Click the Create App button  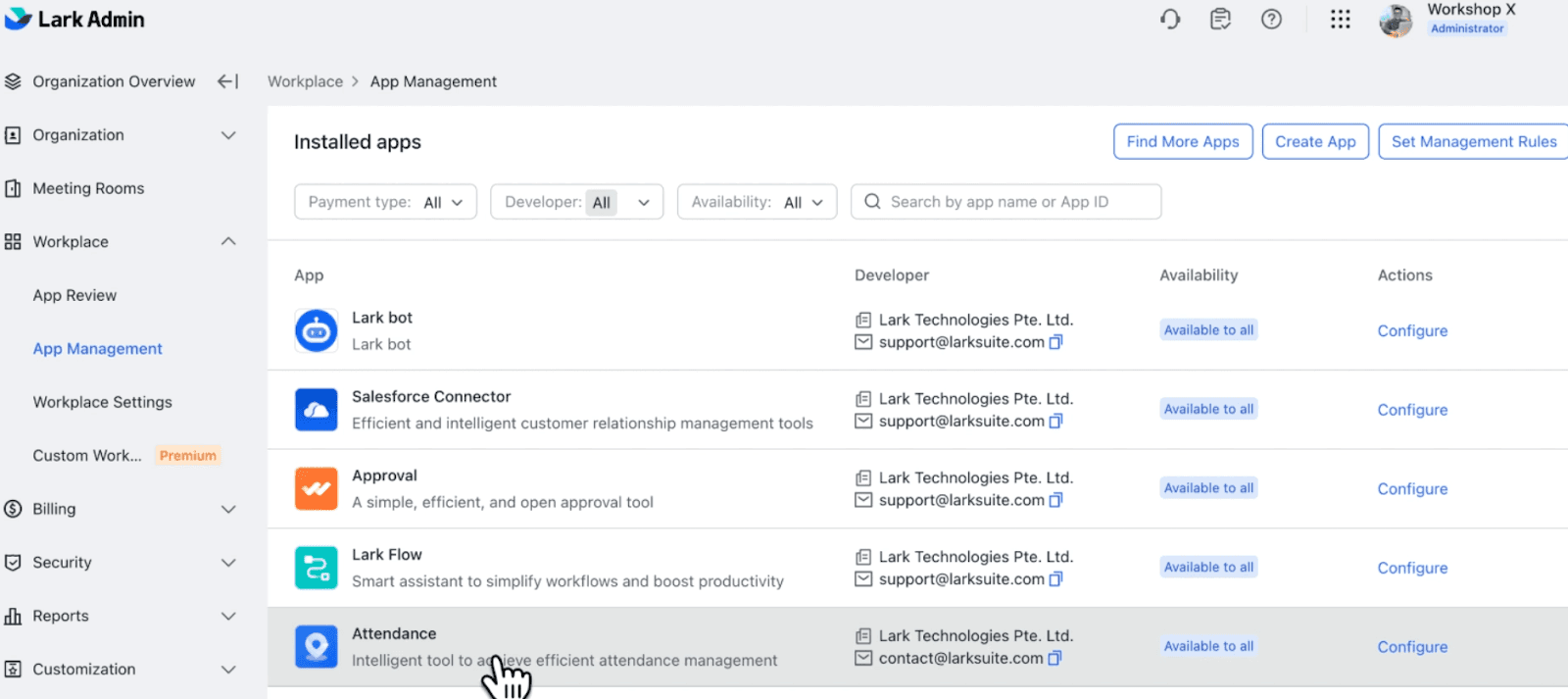click(x=1315, y=141)
